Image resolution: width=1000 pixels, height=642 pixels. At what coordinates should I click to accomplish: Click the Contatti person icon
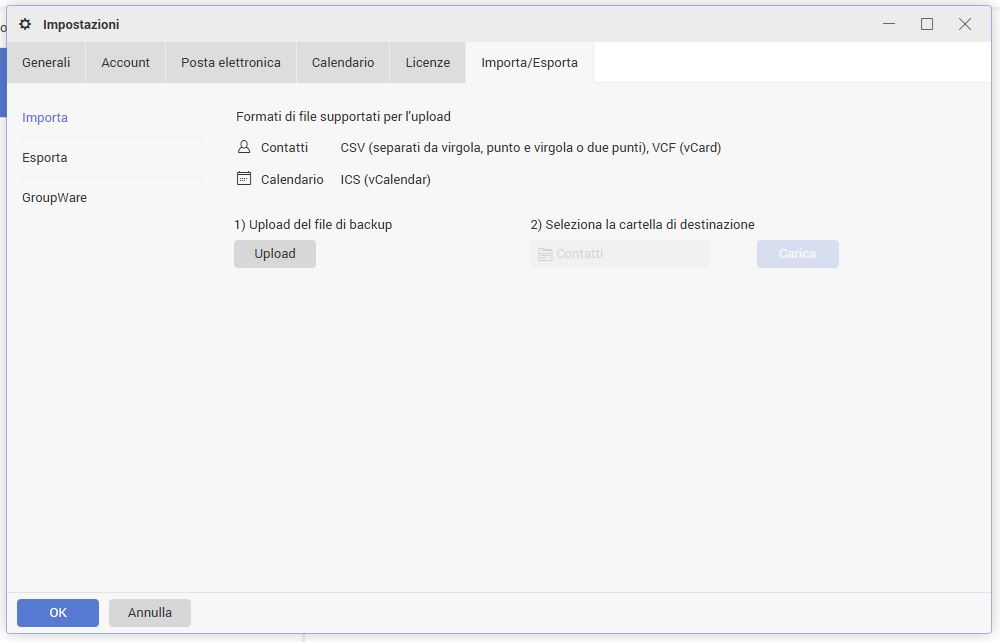click(244, 147)
